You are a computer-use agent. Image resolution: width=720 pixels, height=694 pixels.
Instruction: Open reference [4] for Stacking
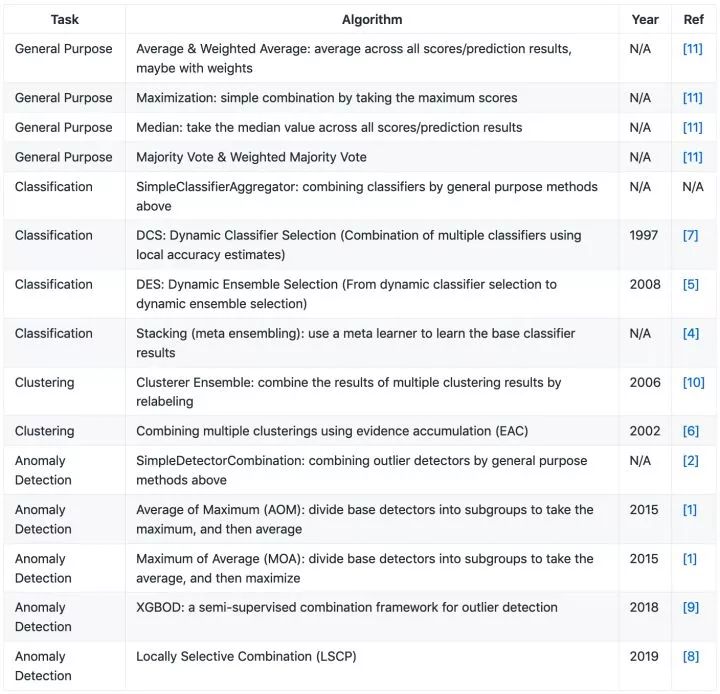point(690,333)
